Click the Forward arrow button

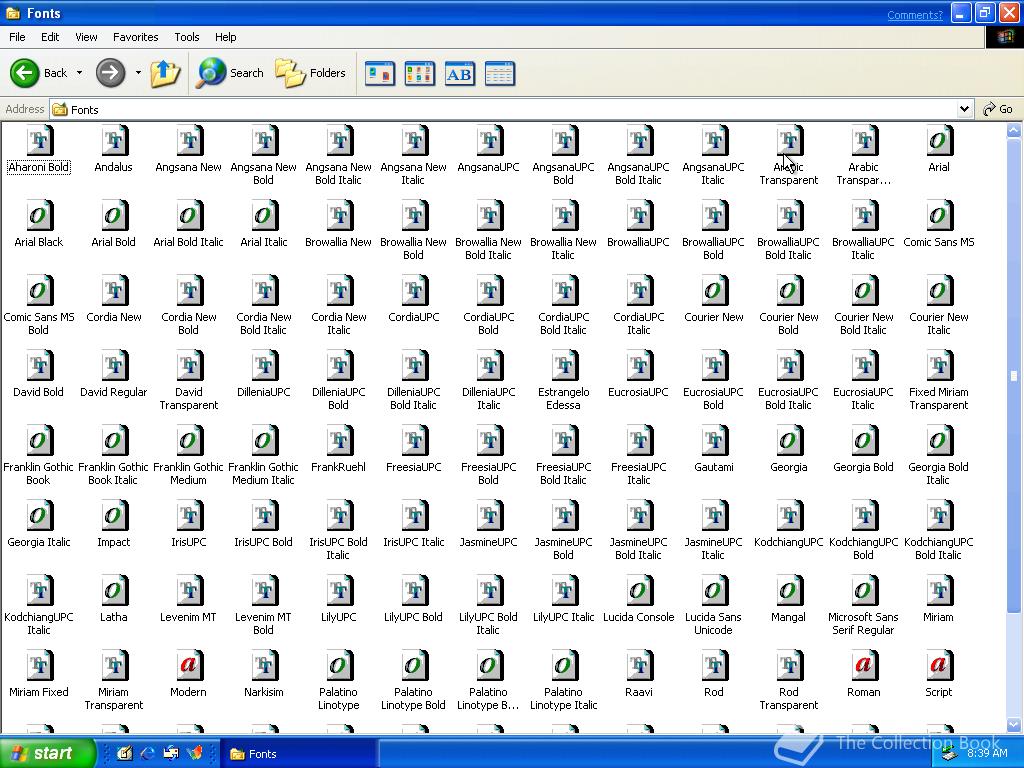[x=110, y=73]
